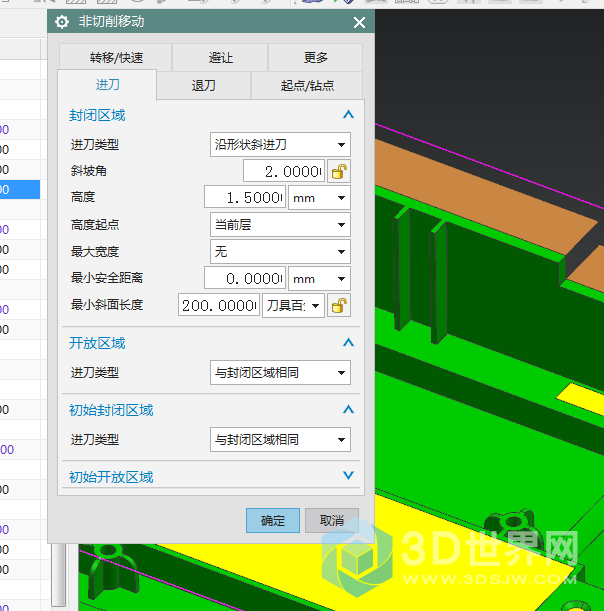
Task: Collapse the 开放区域 section
Action: click(x=348, y=343)
